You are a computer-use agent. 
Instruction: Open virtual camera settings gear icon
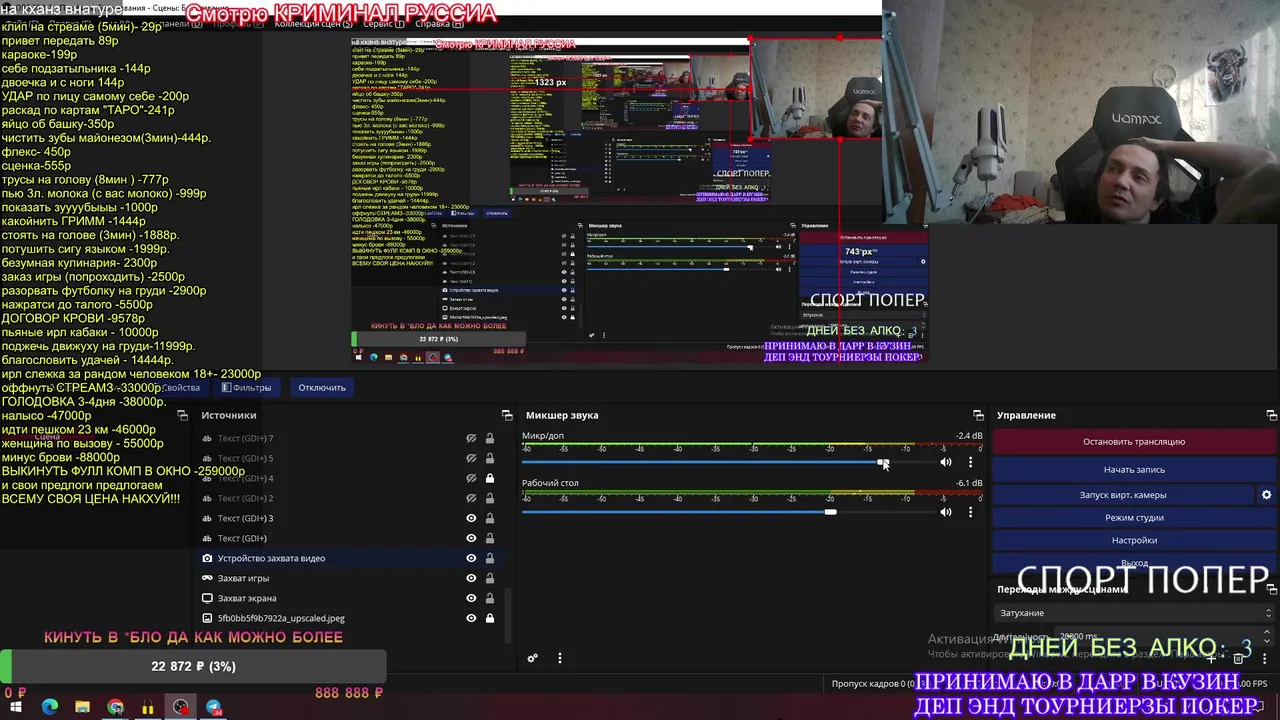(x=1266, y=495)
